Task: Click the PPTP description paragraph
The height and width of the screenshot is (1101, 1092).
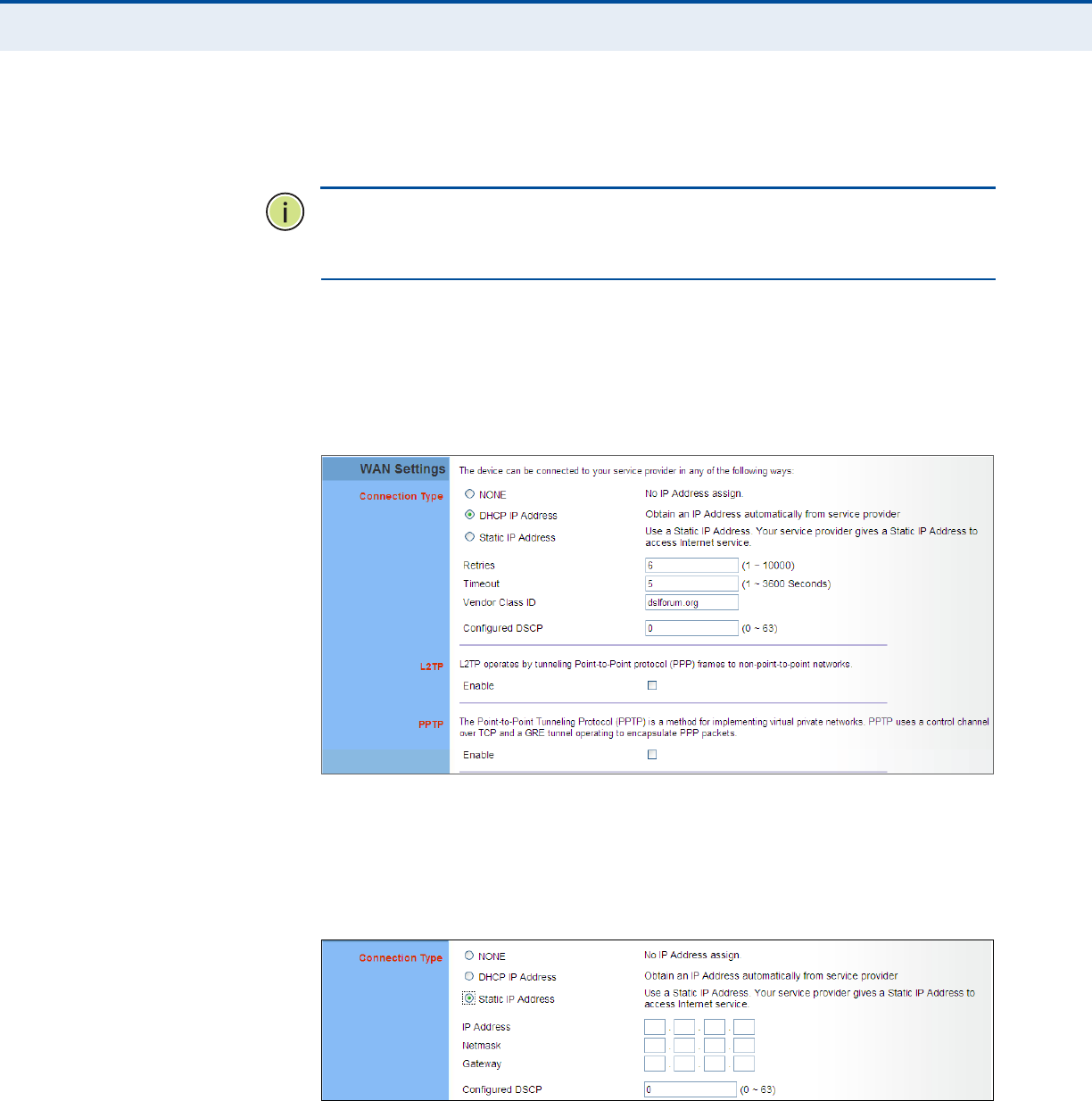Action: coord(724,727)
